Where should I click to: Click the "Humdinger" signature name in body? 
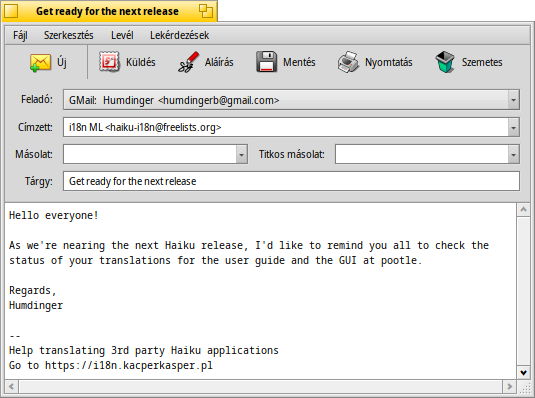(36, 305)
